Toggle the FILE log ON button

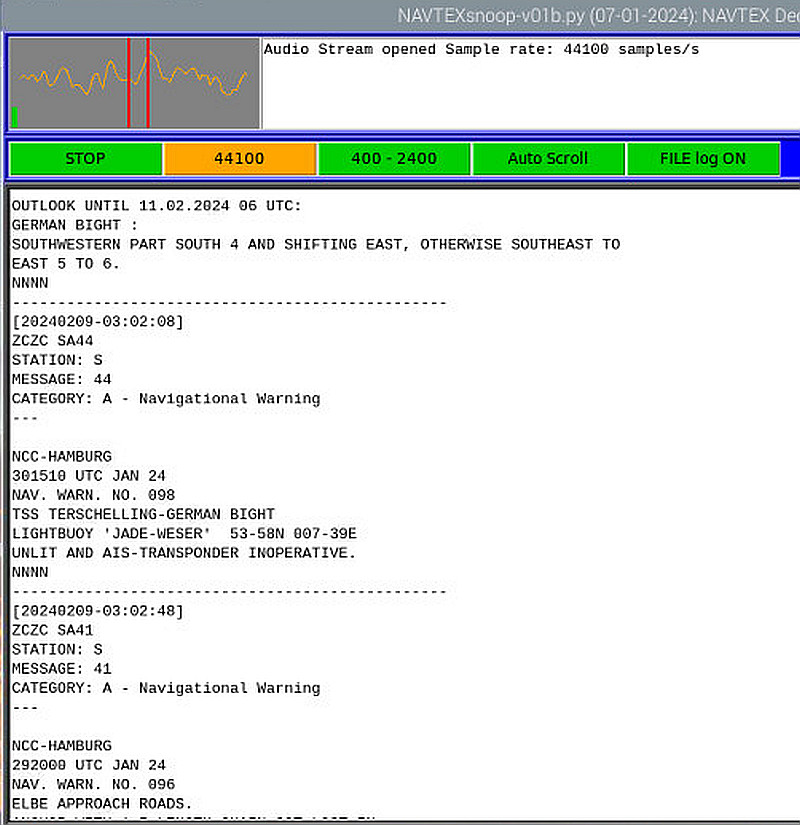(x=703, y=158)
